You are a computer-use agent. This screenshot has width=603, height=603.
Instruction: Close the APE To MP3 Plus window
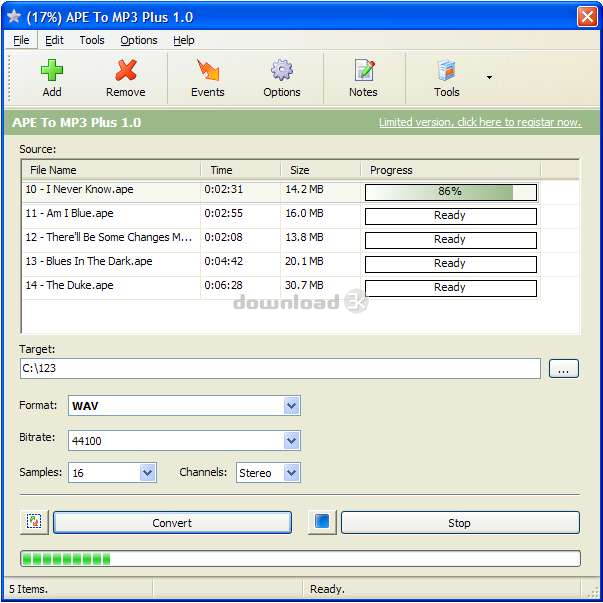(x=587, y=17)
